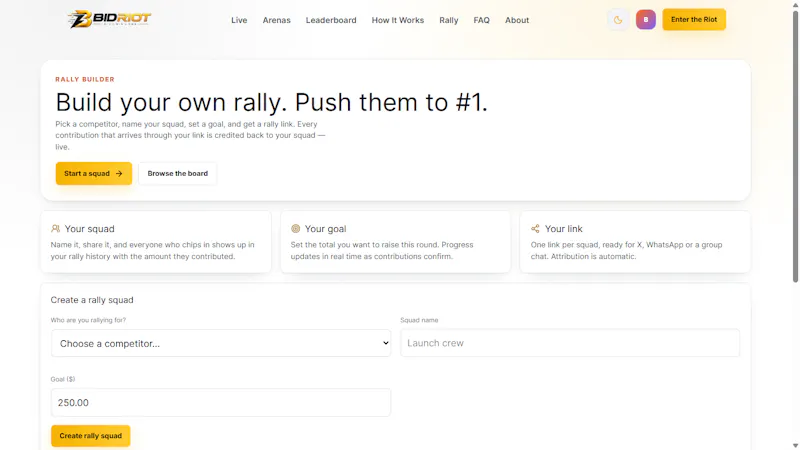Click the scrollbar down arrow

795,445
